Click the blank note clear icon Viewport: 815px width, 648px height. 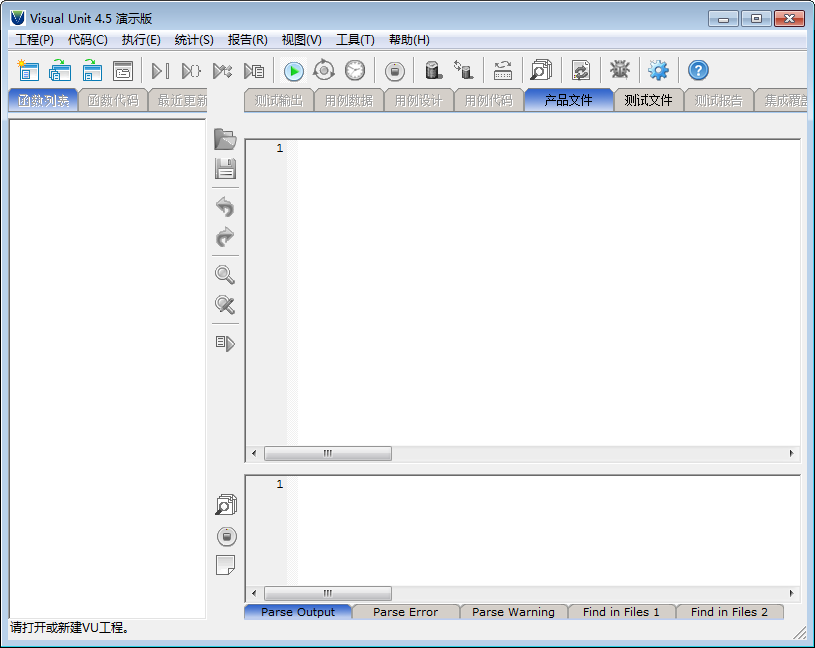(226, 565)
